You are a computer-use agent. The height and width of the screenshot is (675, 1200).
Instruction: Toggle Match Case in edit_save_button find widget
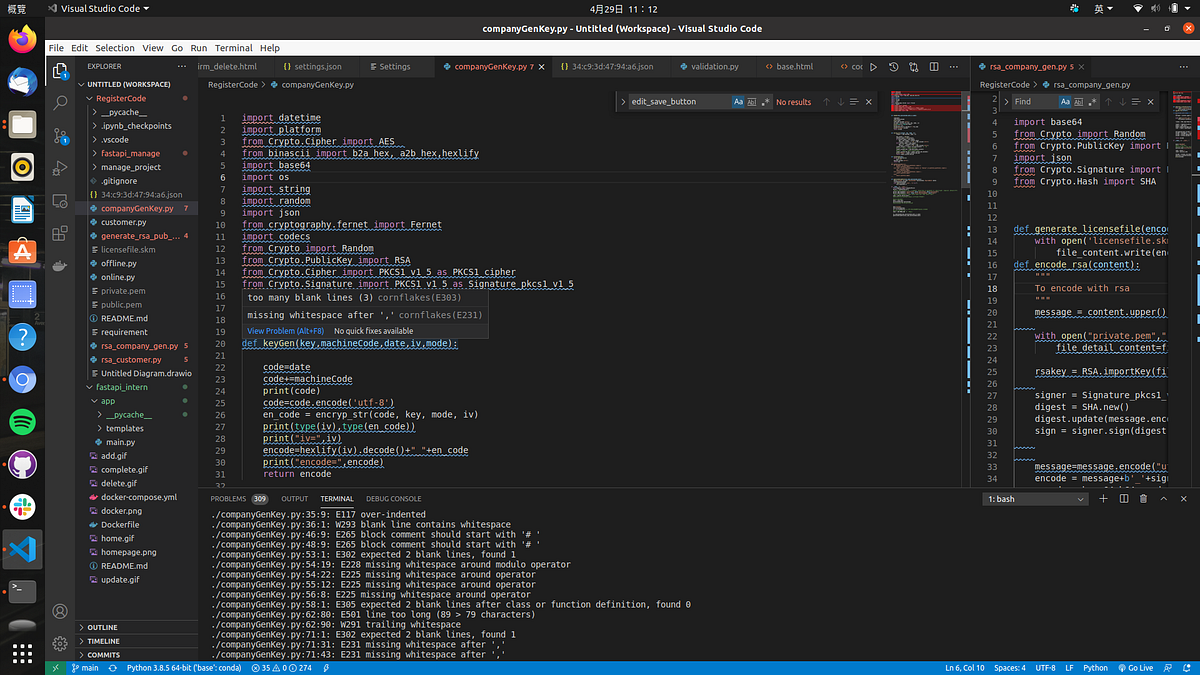pyautogui.click(x=738, y=102)
